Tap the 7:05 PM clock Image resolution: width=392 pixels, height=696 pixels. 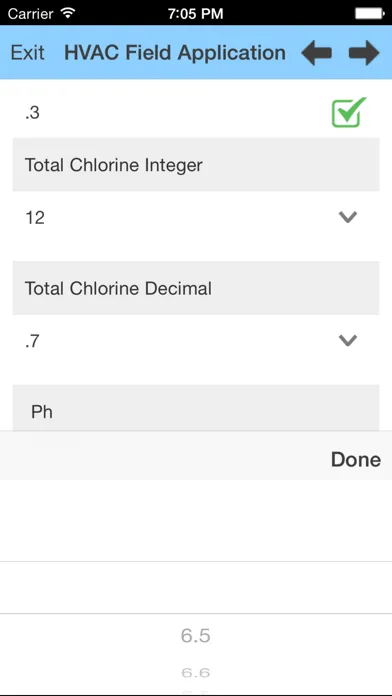click(x=195, y=14)
